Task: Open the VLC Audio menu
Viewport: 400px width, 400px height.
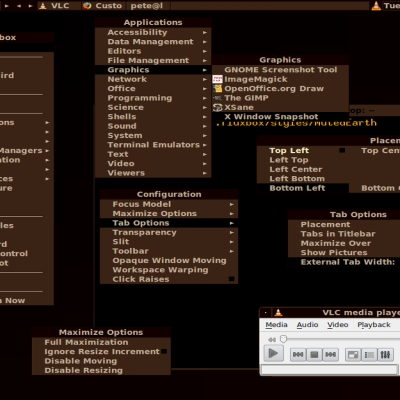Action: [x=307, y=325]
